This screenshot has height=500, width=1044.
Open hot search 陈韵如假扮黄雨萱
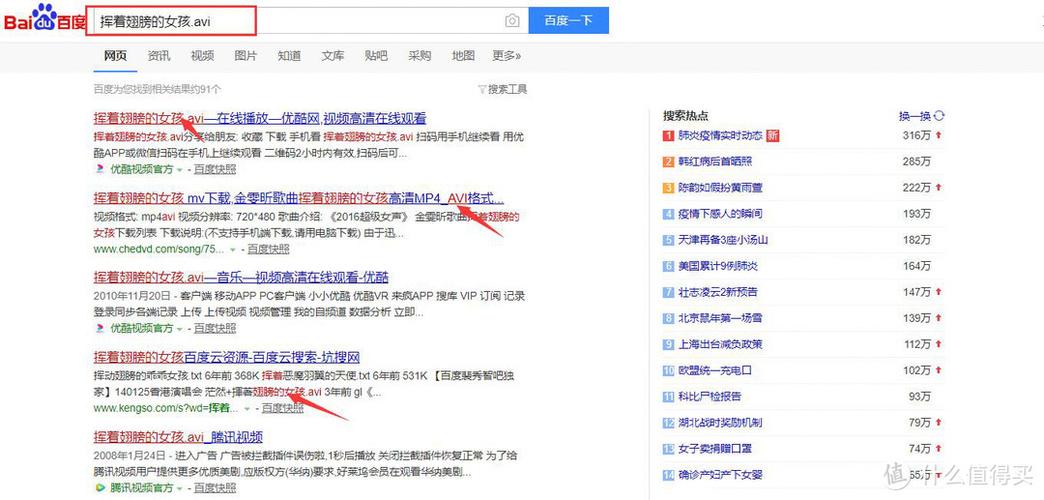tap(720, 188)
